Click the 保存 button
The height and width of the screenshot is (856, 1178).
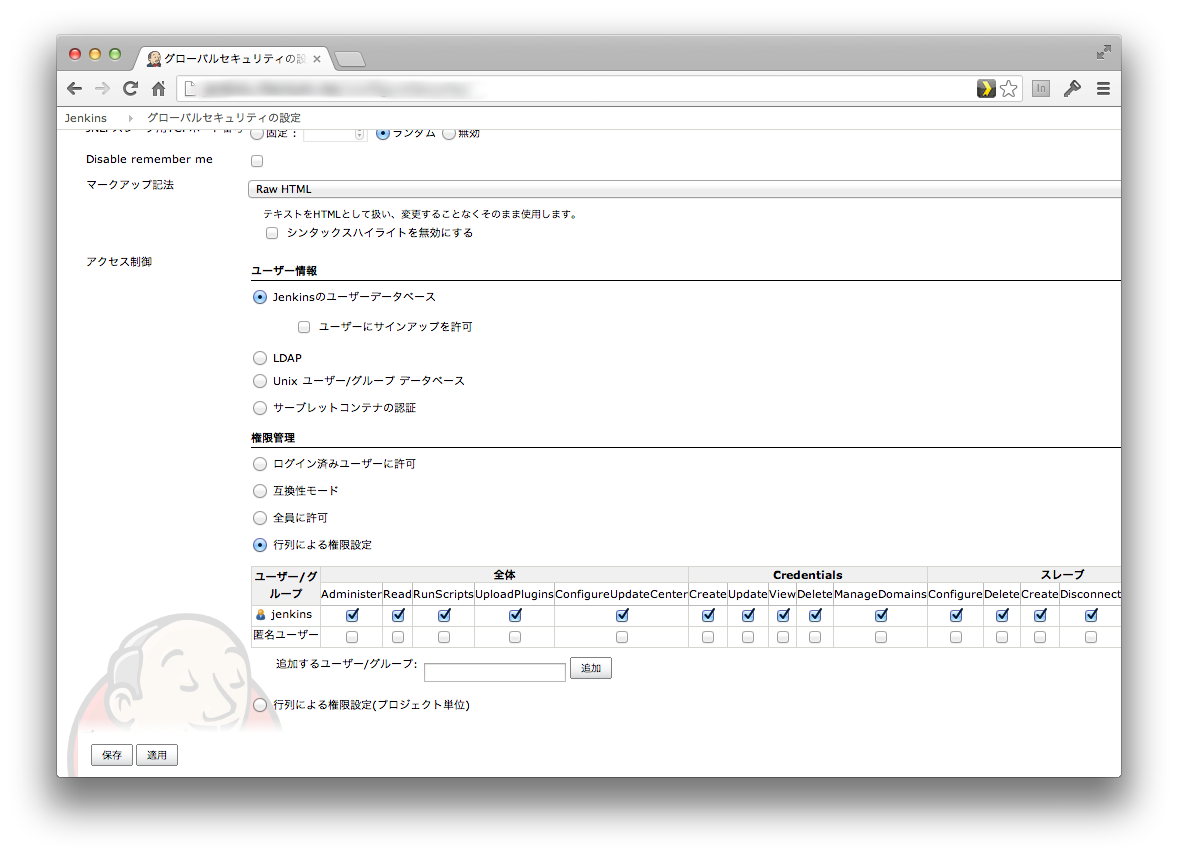112,755
